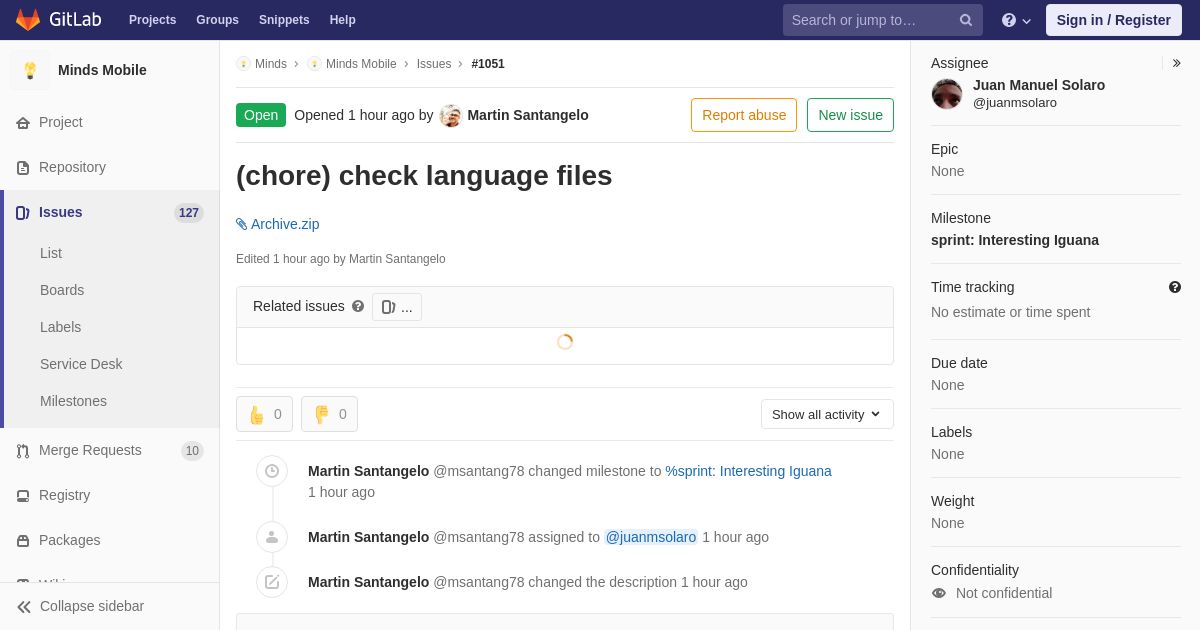Open the Help question mark menu

coord(1016,20)
